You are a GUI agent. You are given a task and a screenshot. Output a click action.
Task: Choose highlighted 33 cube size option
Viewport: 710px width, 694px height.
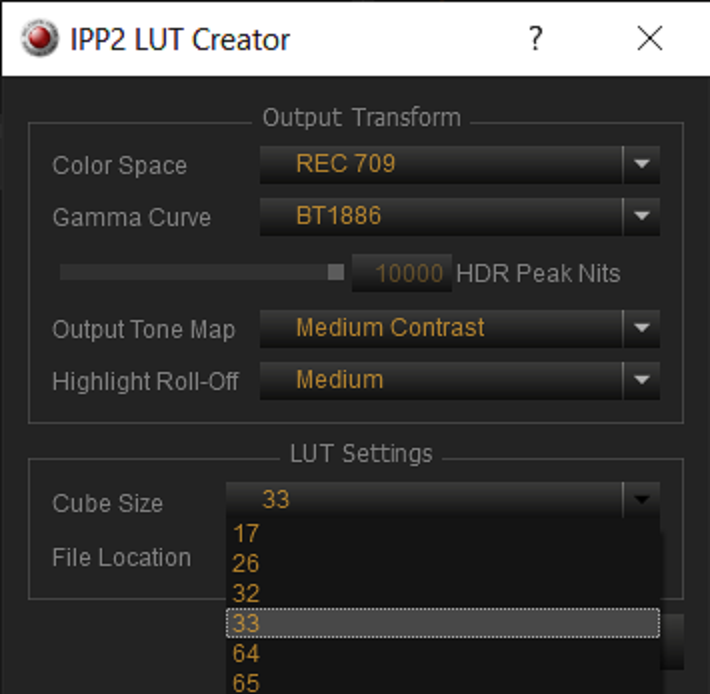(443, 623)
